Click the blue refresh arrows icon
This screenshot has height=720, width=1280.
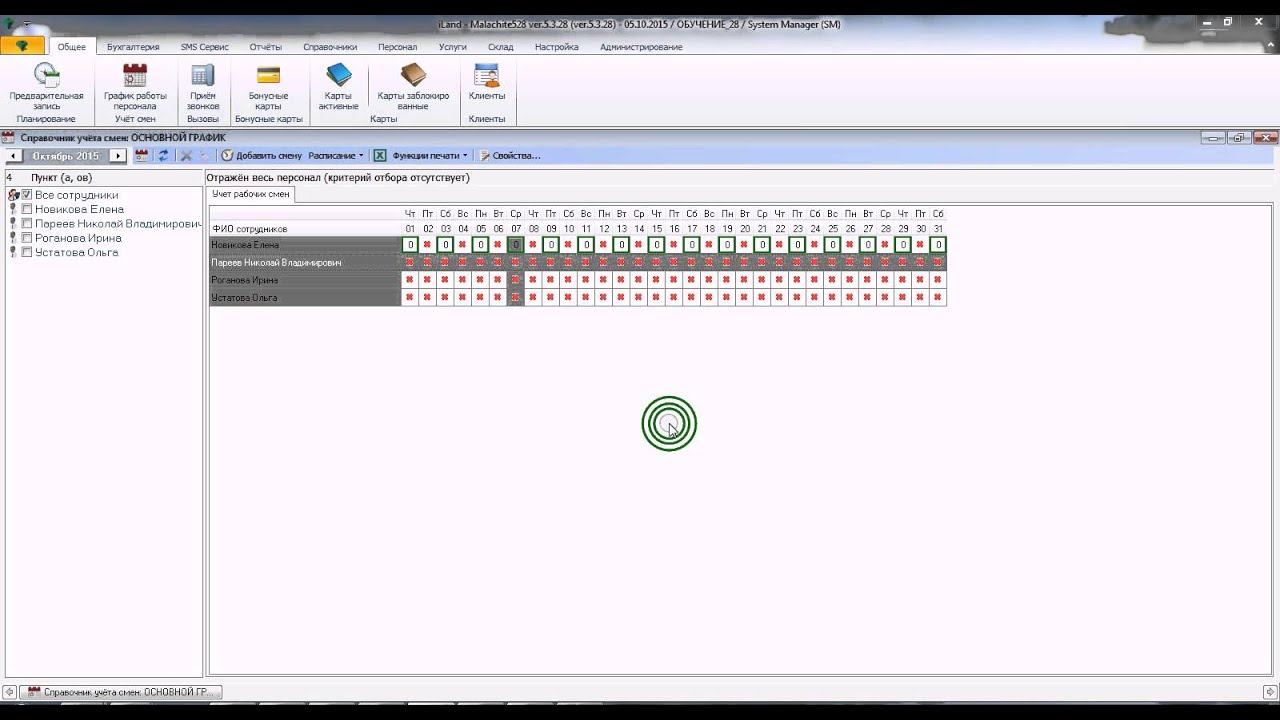[x=163, y=156]
